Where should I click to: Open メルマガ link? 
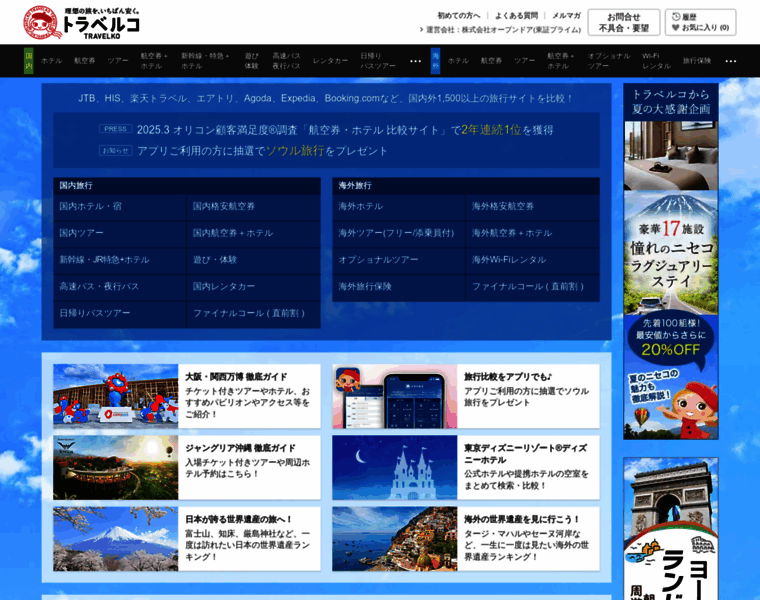(x=566, y=16)
